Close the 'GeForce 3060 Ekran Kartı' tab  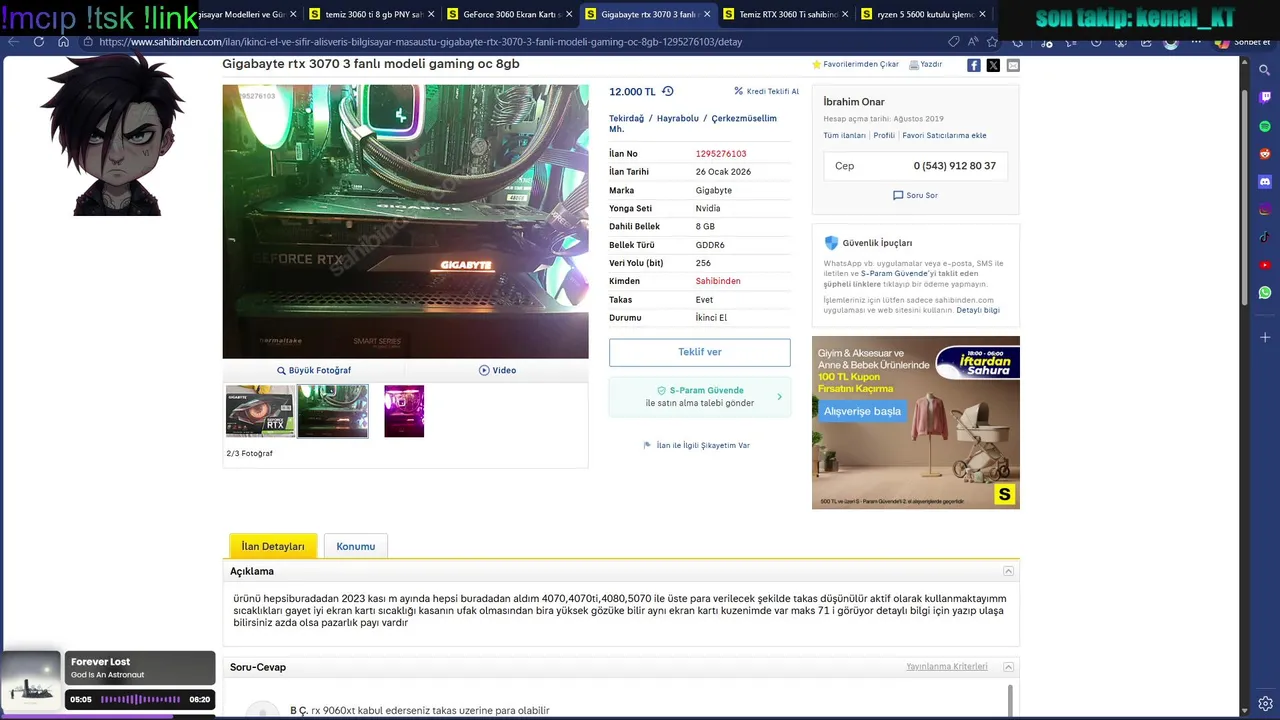pos(569,14)
